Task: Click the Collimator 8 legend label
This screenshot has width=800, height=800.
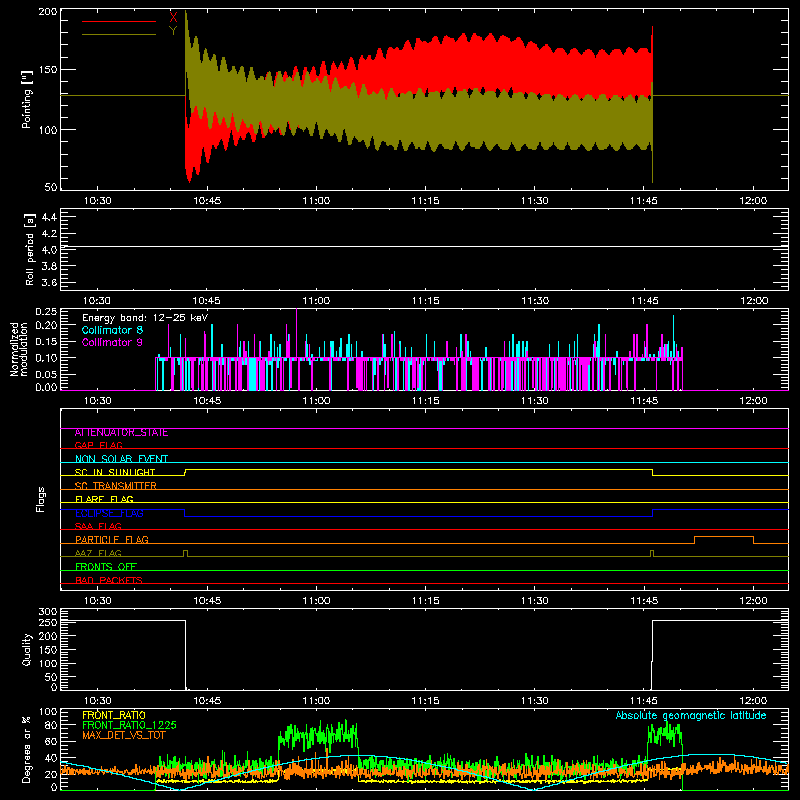Action: [112, 330]
